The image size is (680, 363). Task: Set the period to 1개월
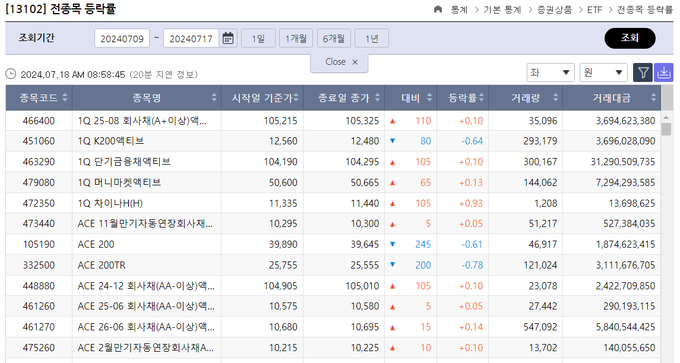click(296, 39)
